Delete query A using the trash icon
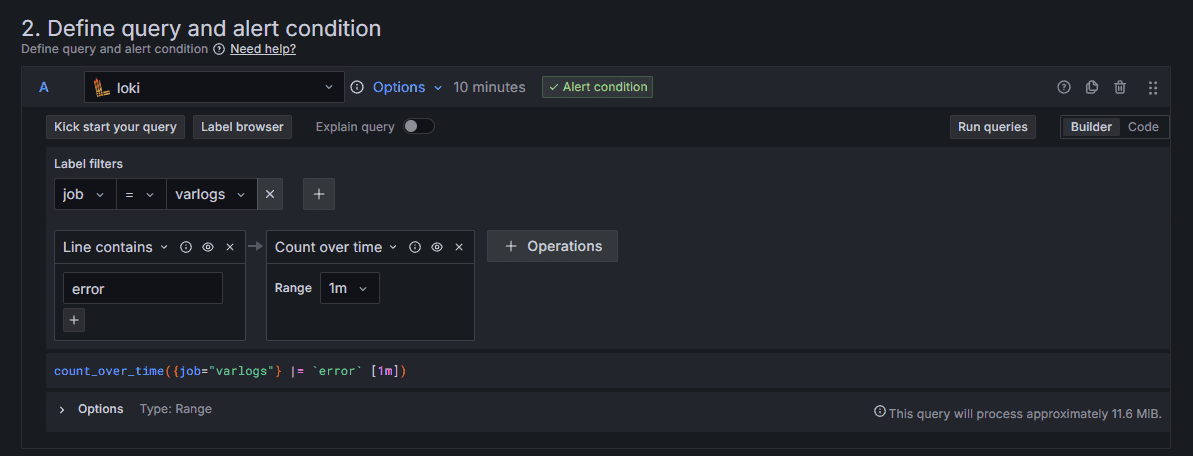 coord(1120,88)
